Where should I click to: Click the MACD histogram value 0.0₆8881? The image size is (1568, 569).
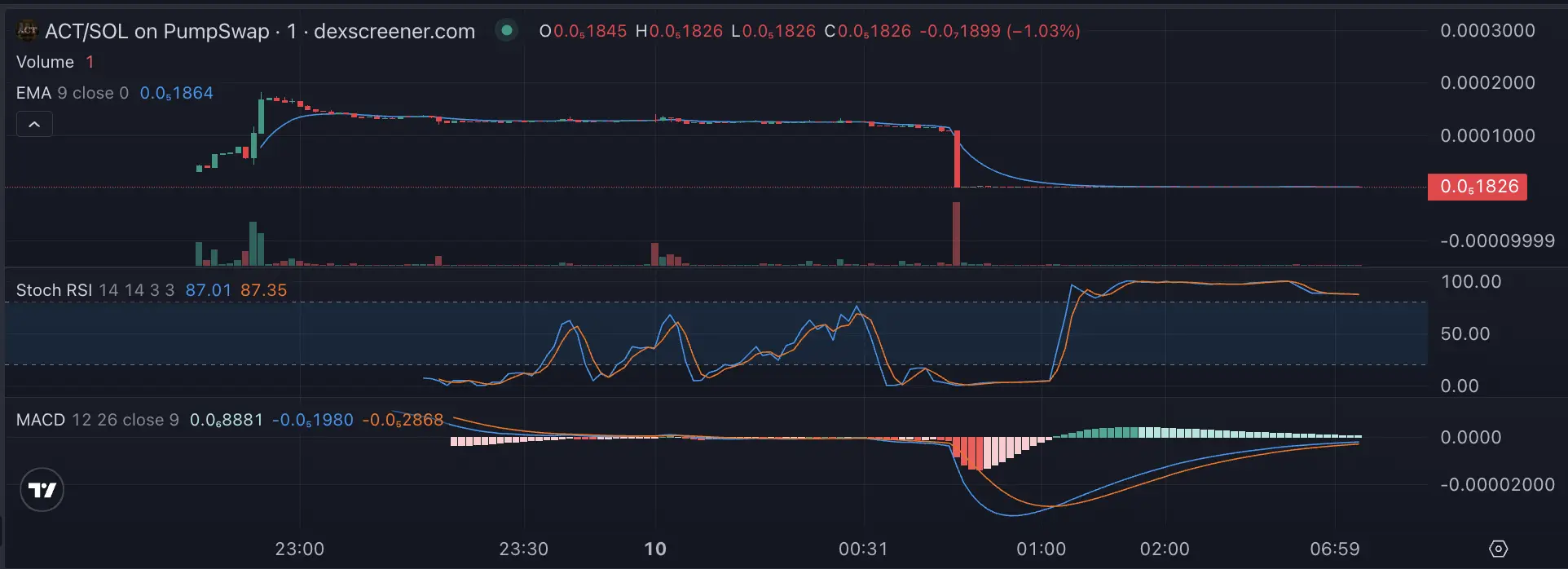pos(227,420)
